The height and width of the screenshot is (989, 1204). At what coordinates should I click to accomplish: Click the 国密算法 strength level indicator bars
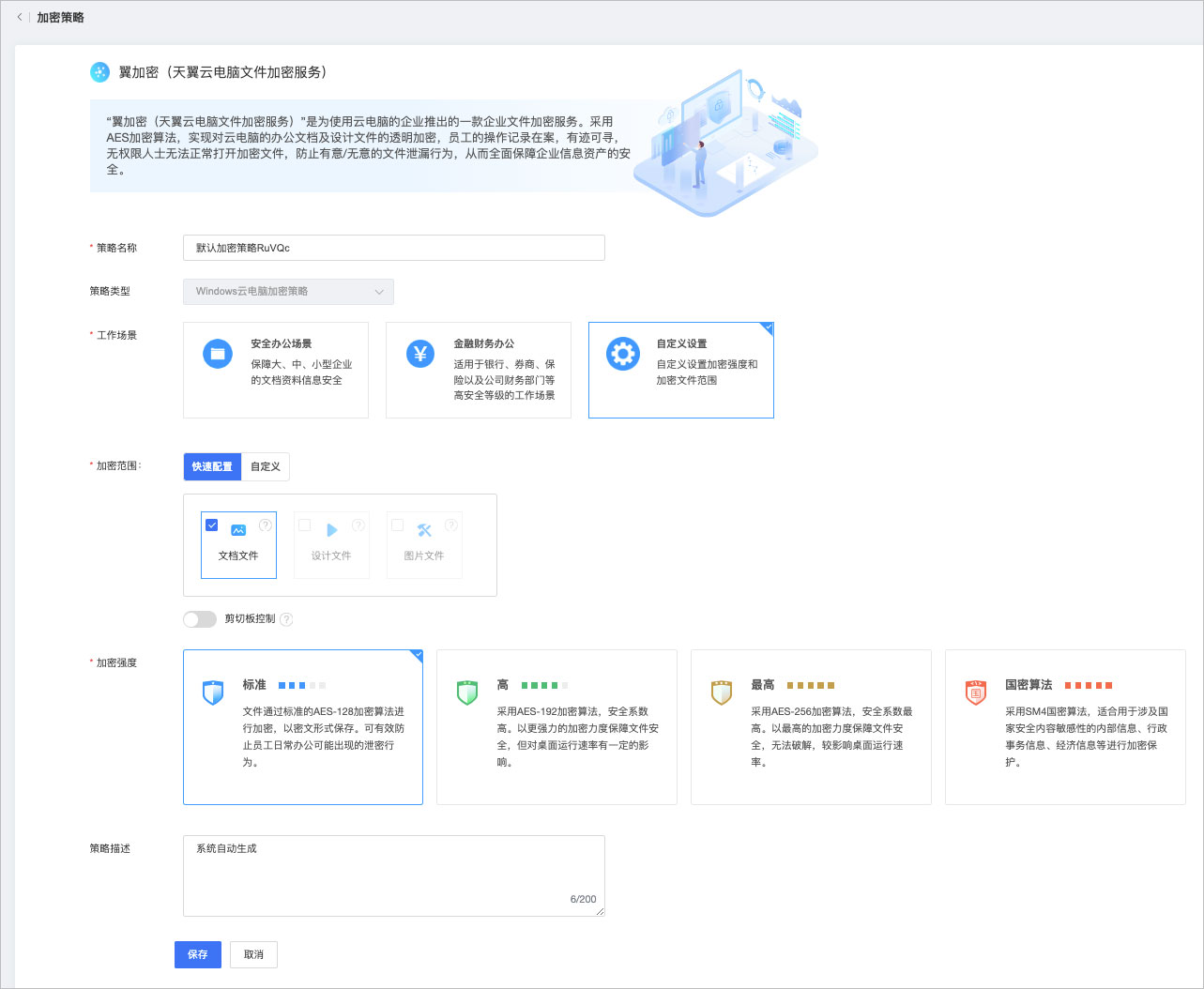tap(1089, 686)
